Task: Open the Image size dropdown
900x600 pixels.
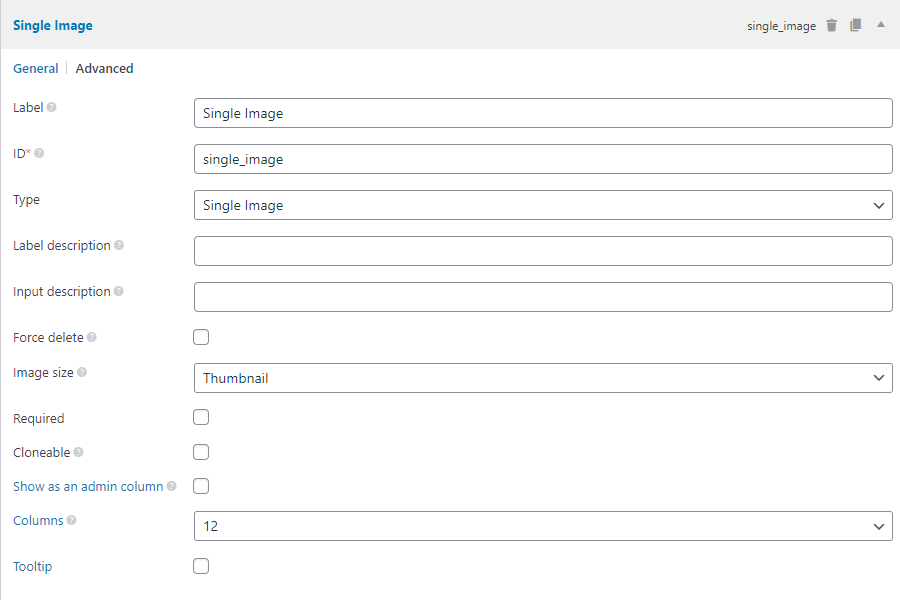Action: 542,378
